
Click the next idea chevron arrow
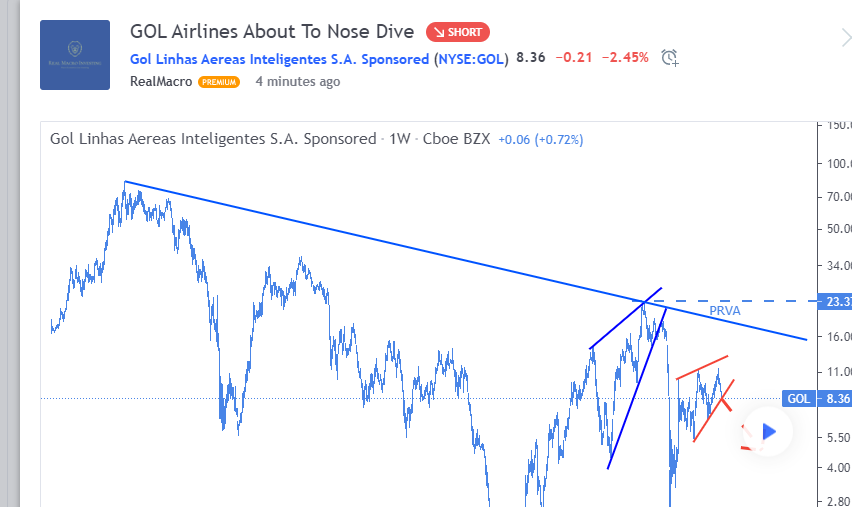tap(845, 39)
